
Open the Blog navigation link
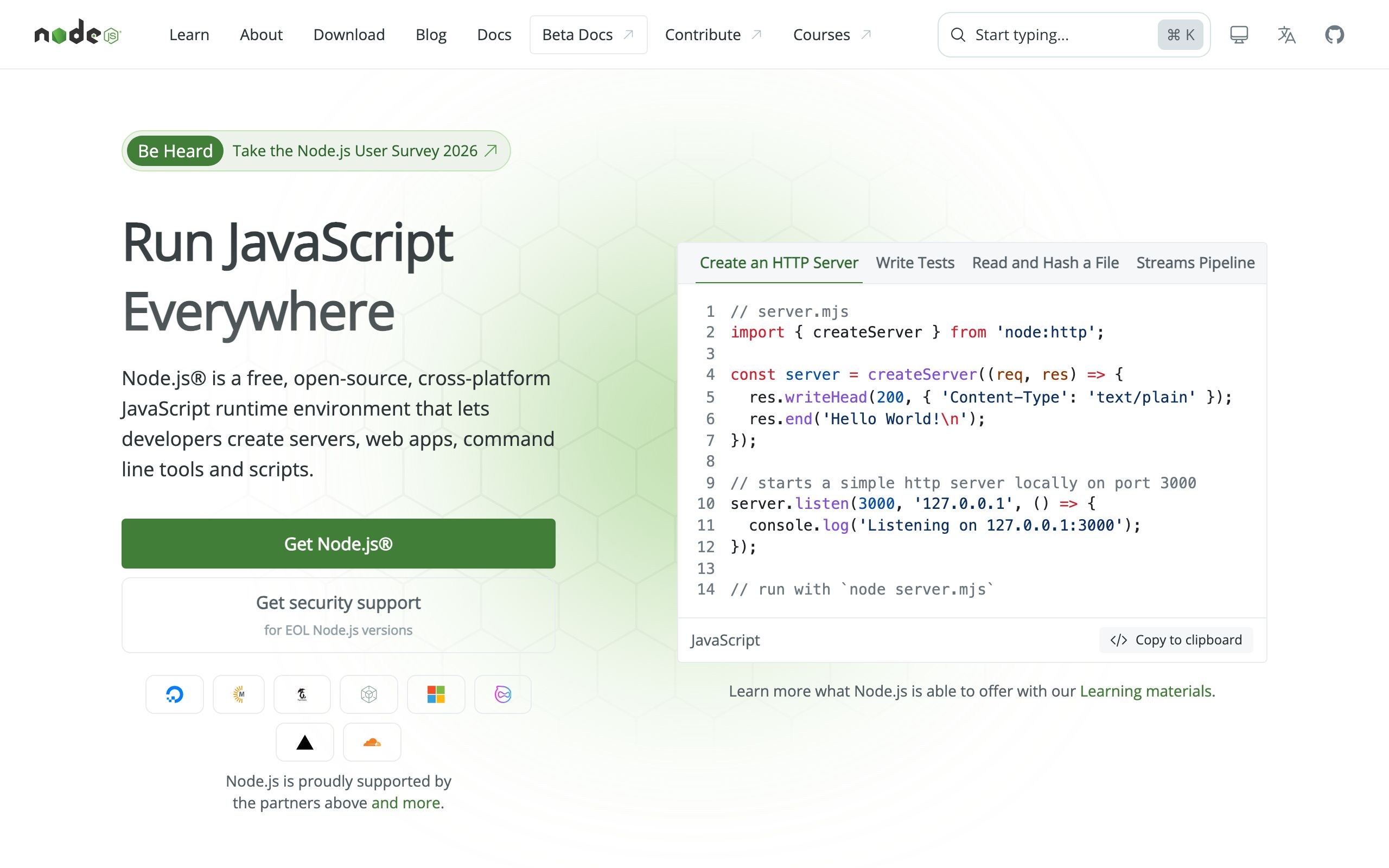(x=430, y=34)
